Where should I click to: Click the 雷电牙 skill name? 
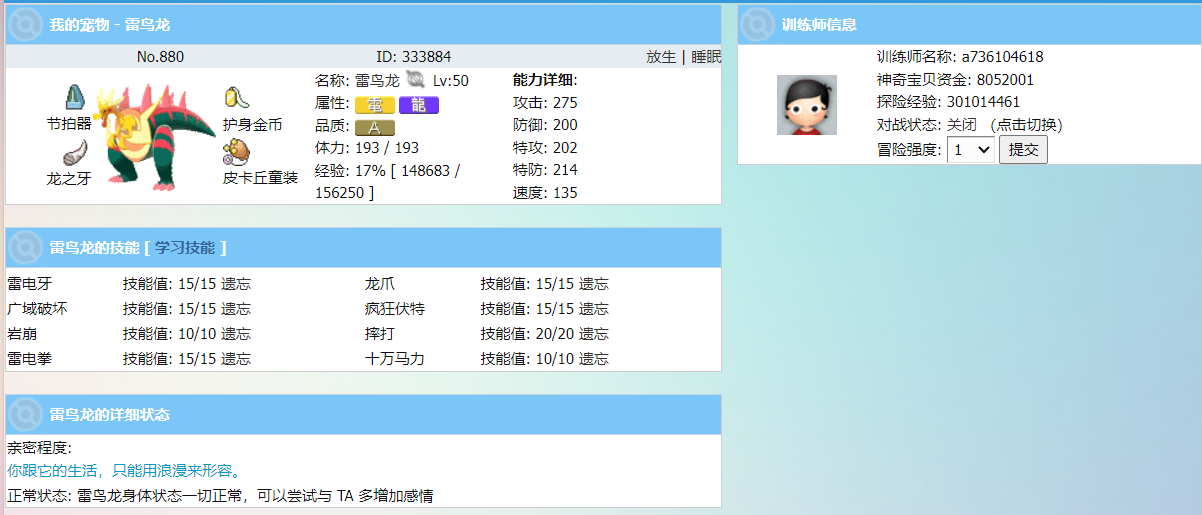click(30, 284)
